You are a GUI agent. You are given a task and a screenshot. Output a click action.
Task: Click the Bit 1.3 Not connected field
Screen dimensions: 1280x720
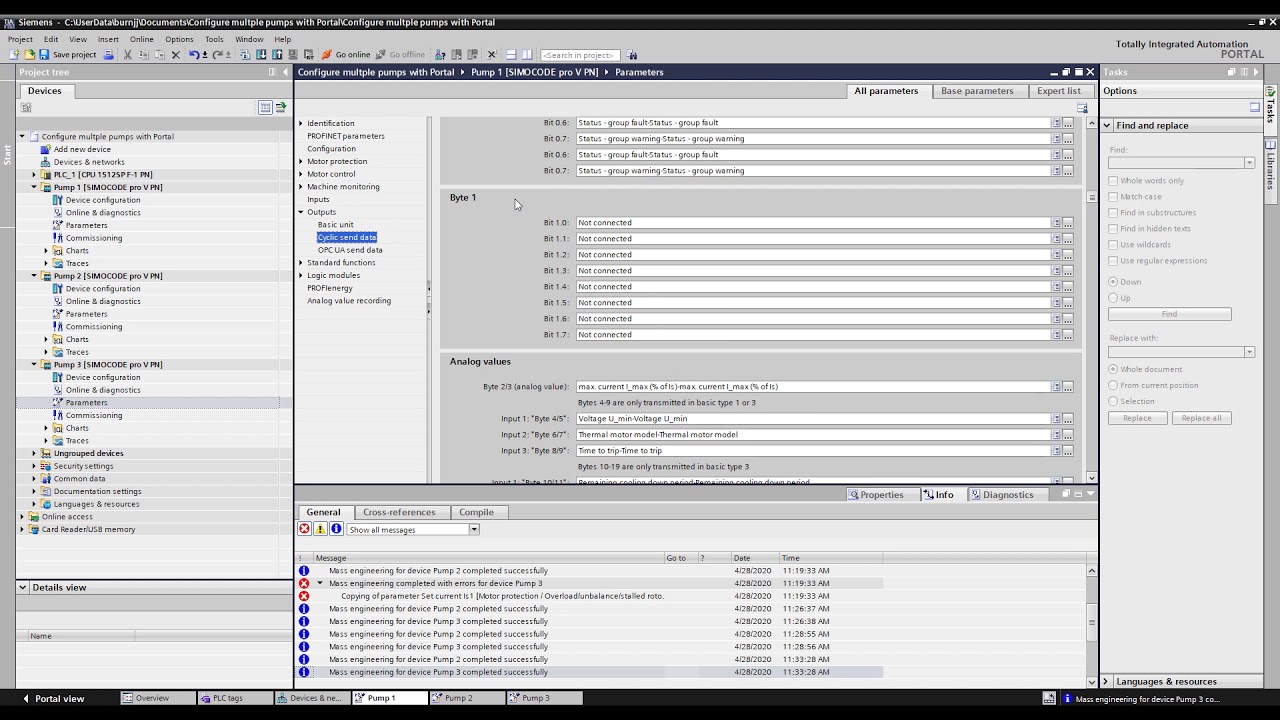pyautogui.click(x=812, y=271)
